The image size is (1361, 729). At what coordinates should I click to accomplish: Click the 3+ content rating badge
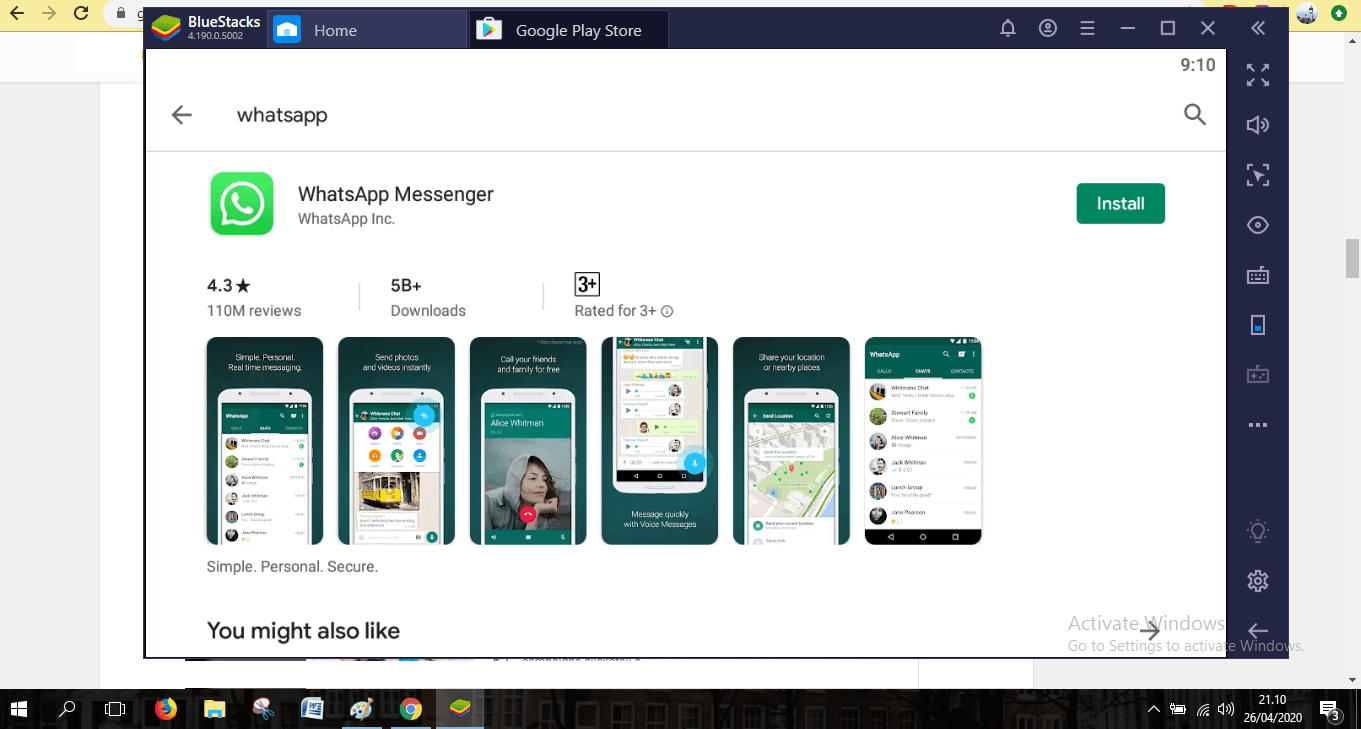(587, 284)
